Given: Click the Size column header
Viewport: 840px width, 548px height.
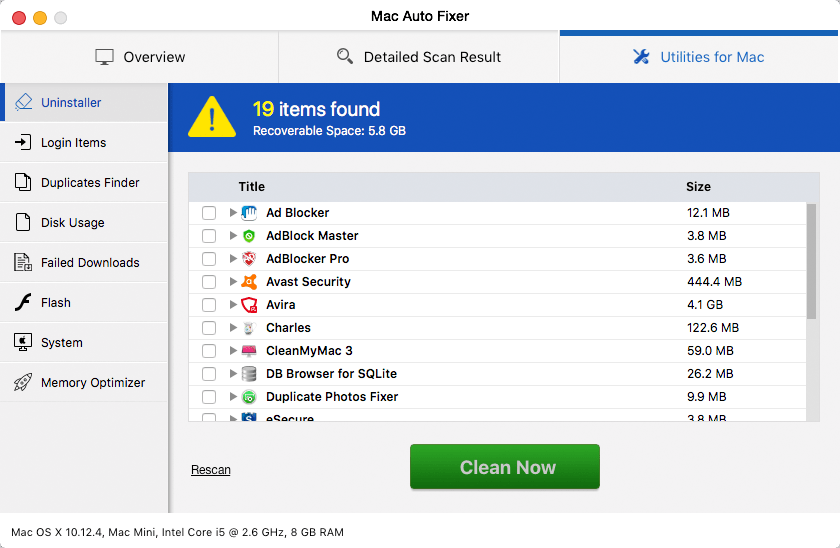Looking at the screenshot, I should pyautogui.click(x=699, y=186).
